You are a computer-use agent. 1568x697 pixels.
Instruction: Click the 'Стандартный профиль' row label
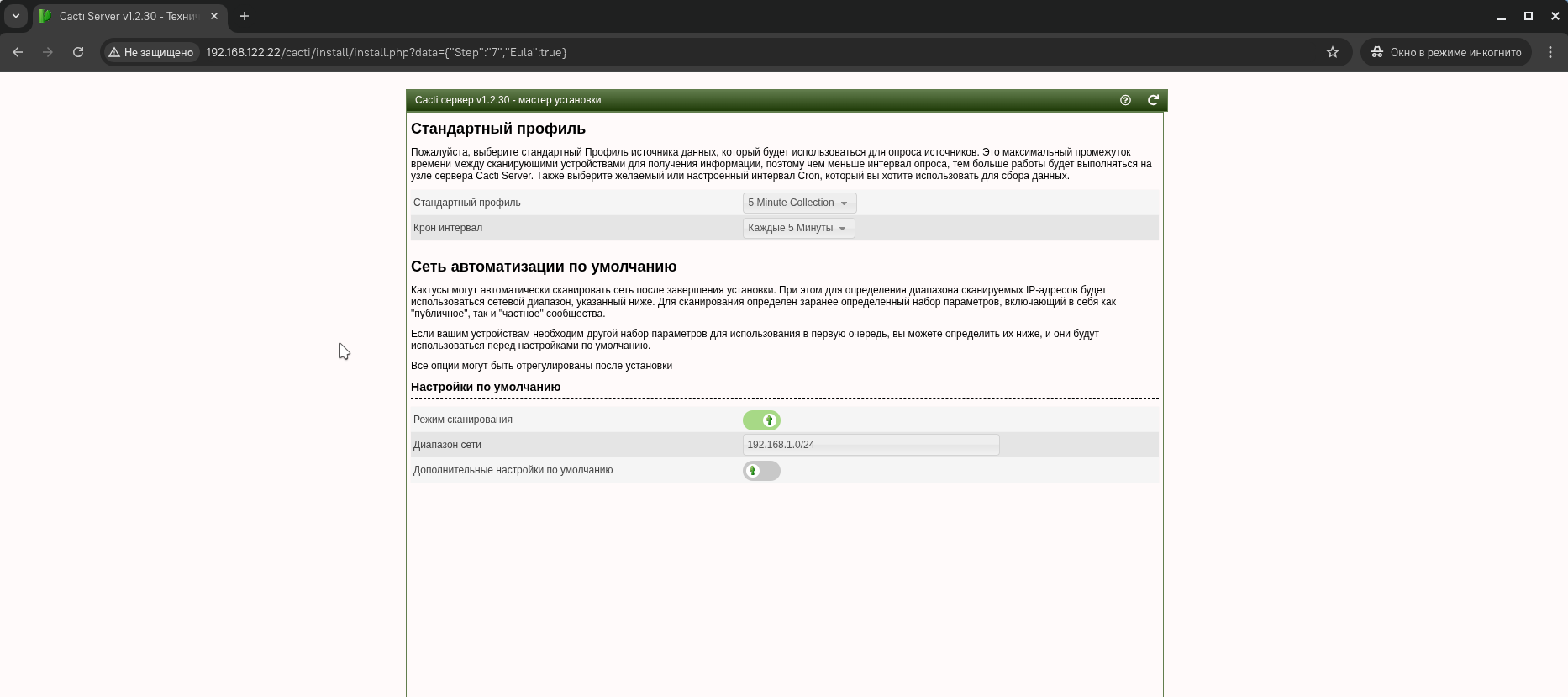click(x=466, y=203)
